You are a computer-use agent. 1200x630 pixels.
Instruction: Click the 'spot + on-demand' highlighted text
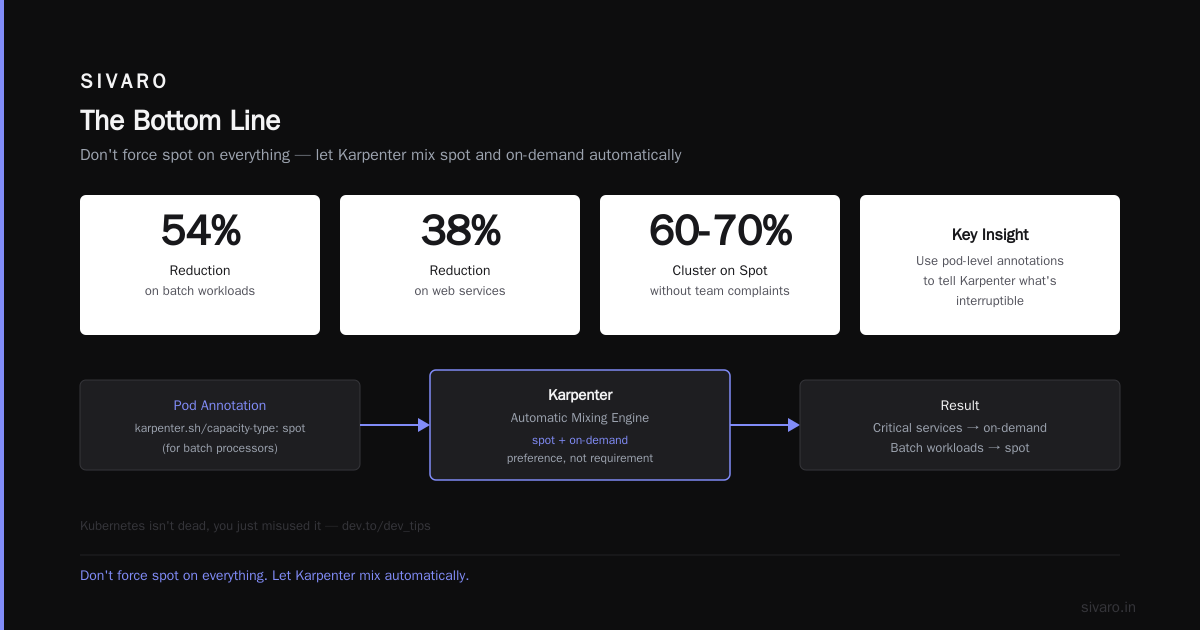click(580, 440)
